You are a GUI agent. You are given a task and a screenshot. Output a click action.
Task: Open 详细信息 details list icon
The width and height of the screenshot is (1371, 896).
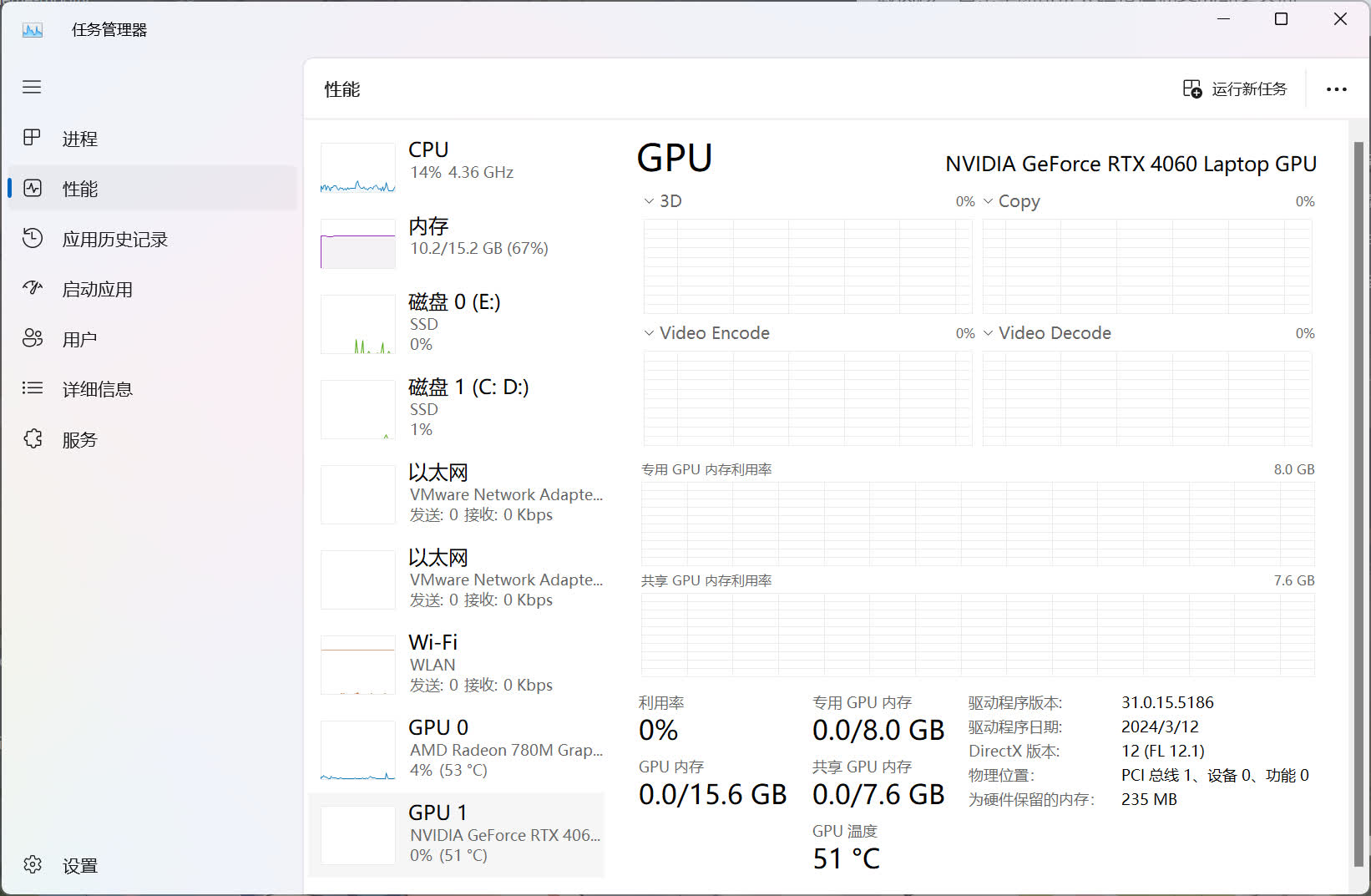(32, 388)
